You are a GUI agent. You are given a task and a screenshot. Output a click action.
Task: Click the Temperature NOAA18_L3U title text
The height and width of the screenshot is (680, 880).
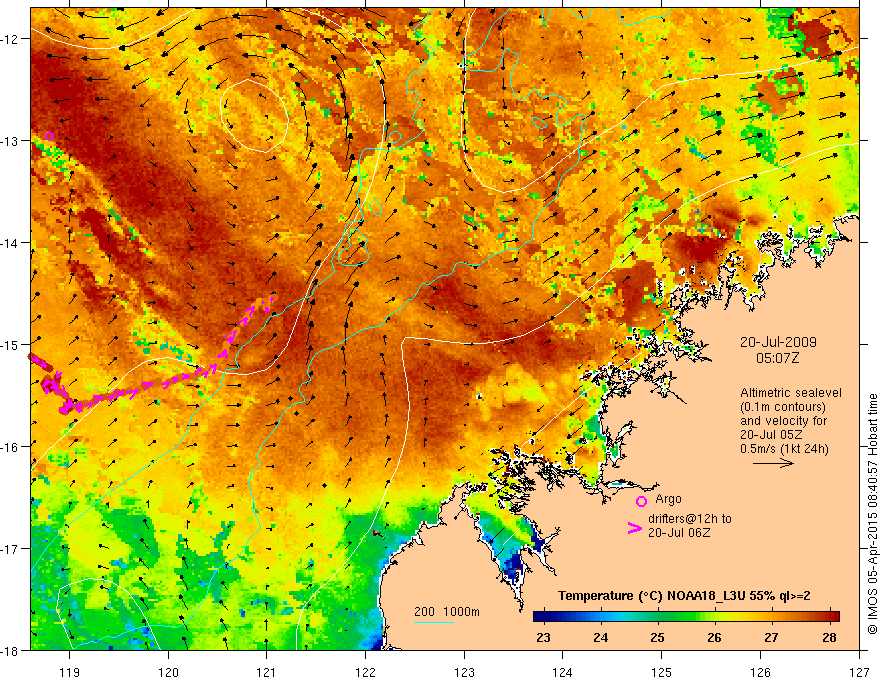tap(684, 596)
